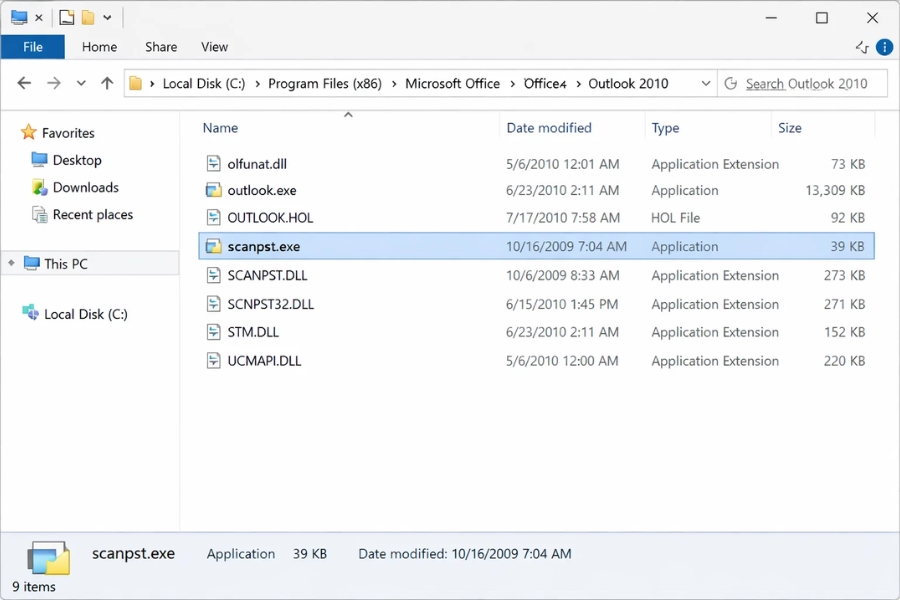This screenshot has width=900, height=600.
Task: Click the SCANPST.DLL file icon
Action: click(x=214, y=275)
